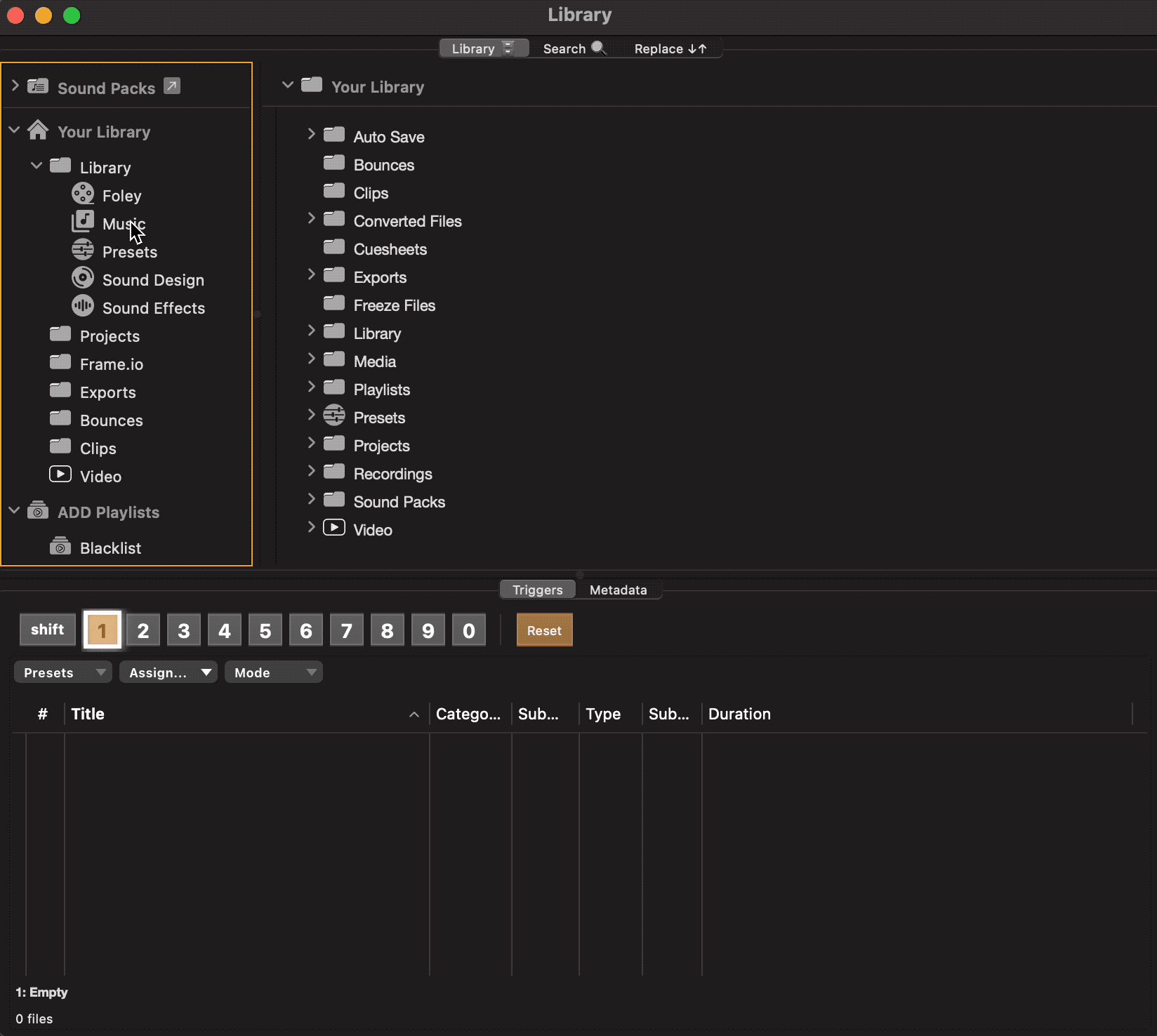Expand the Auto Save folder
1157x1036 pixels.
(x=311, y=133)
